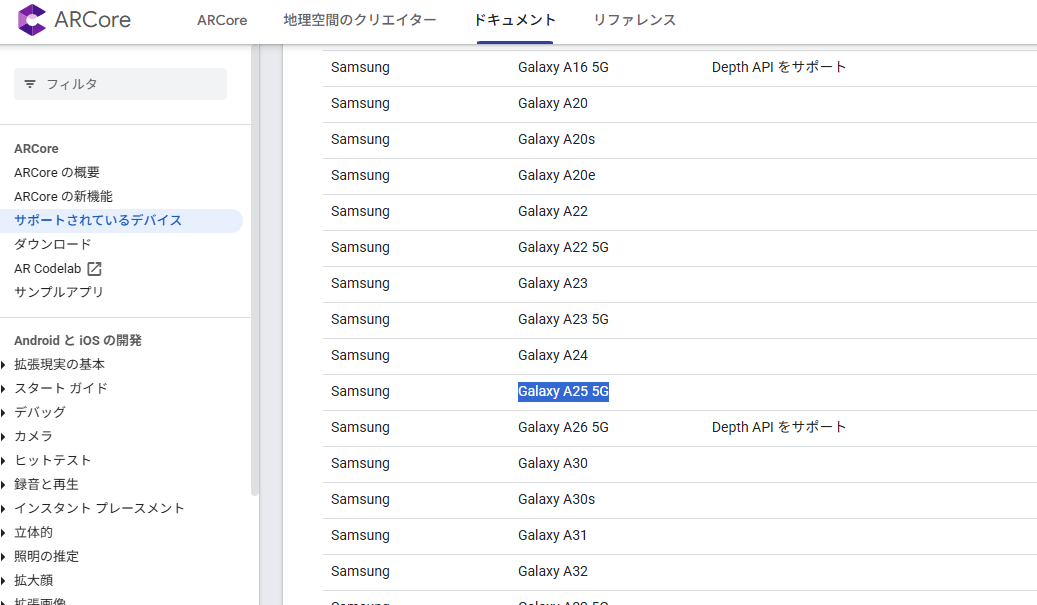Focus the フィルタ input field
This screenshot has height=605, width=1037.
130,84
